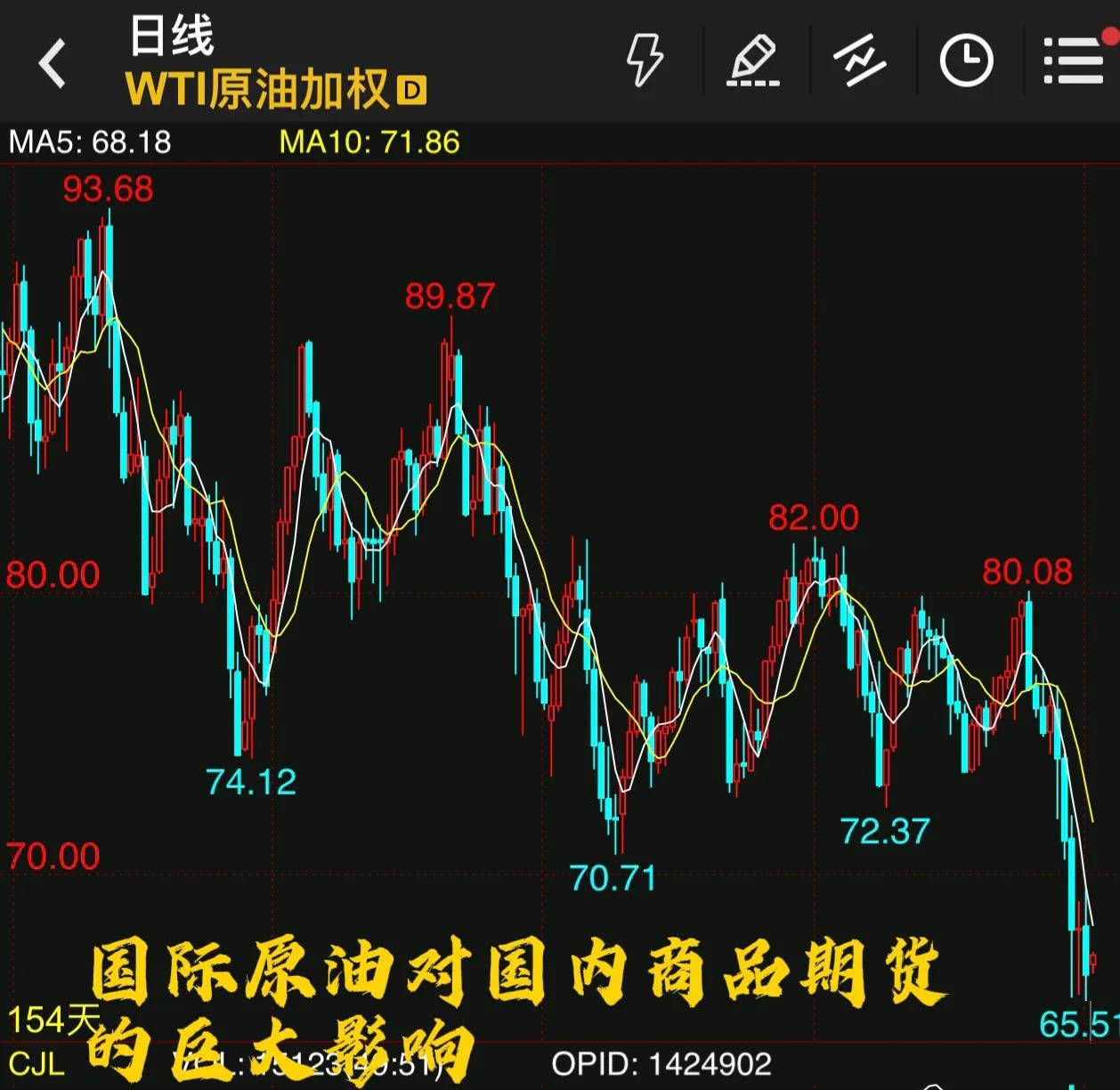Click the 74.12 trough price marker

point(251,783)
